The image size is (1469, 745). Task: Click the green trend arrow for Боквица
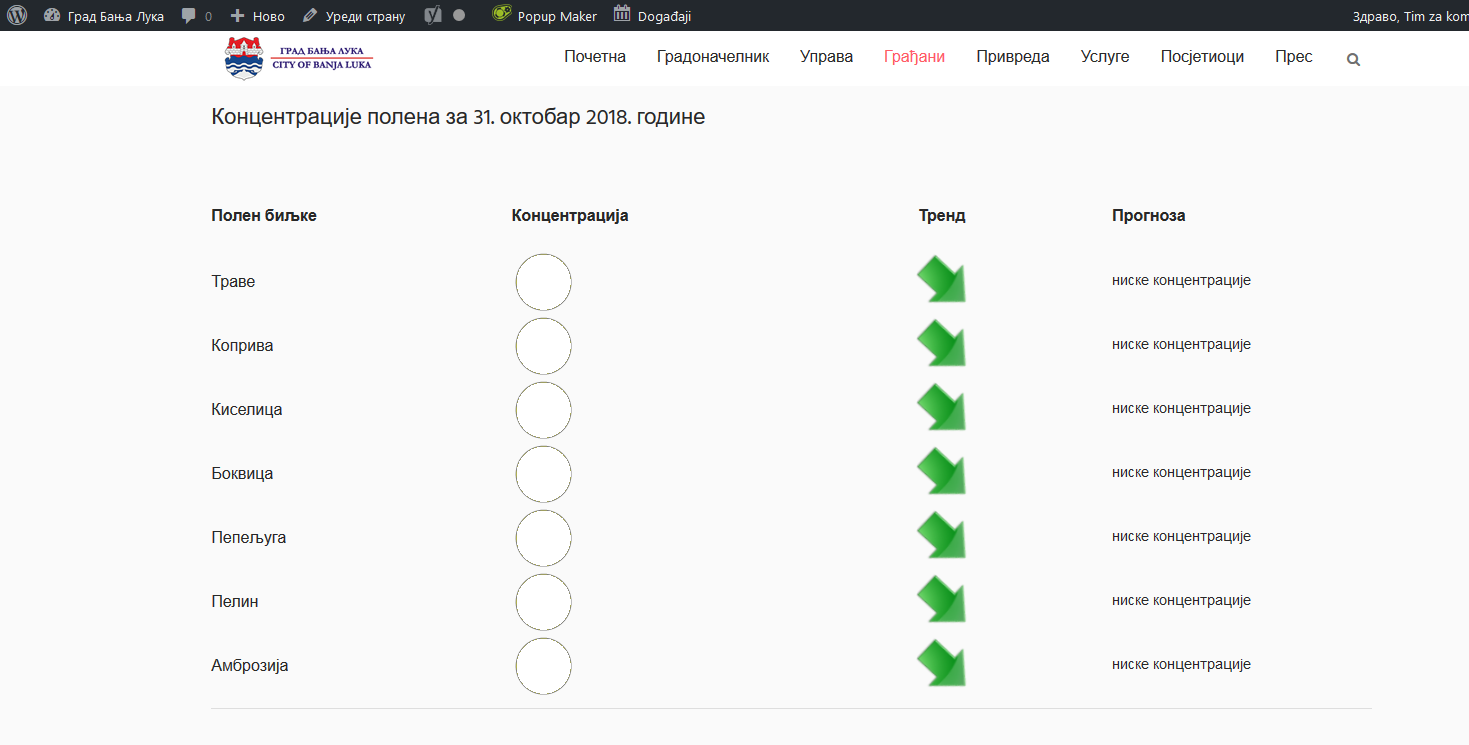point(941,472)
